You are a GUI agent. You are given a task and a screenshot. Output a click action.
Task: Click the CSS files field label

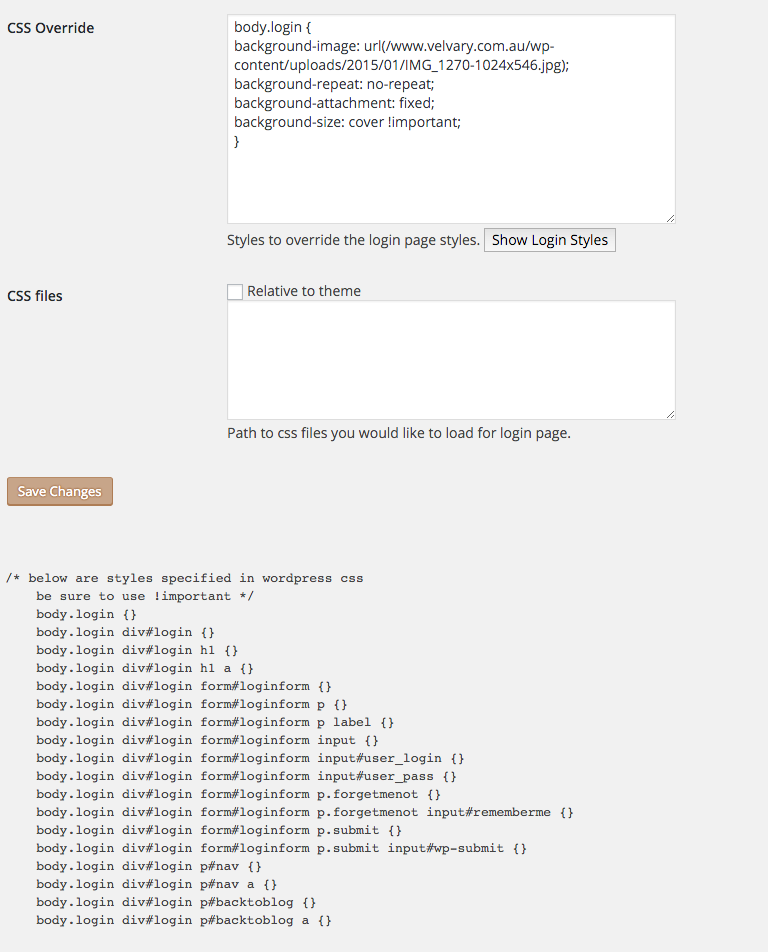[x=35, y=296]
